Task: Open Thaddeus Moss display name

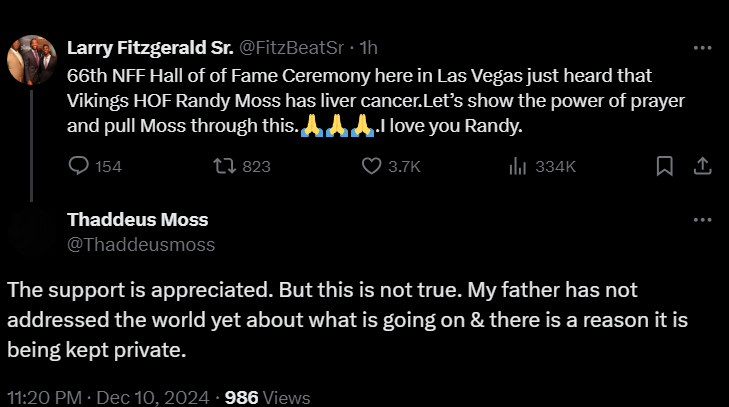Action: 137,220
